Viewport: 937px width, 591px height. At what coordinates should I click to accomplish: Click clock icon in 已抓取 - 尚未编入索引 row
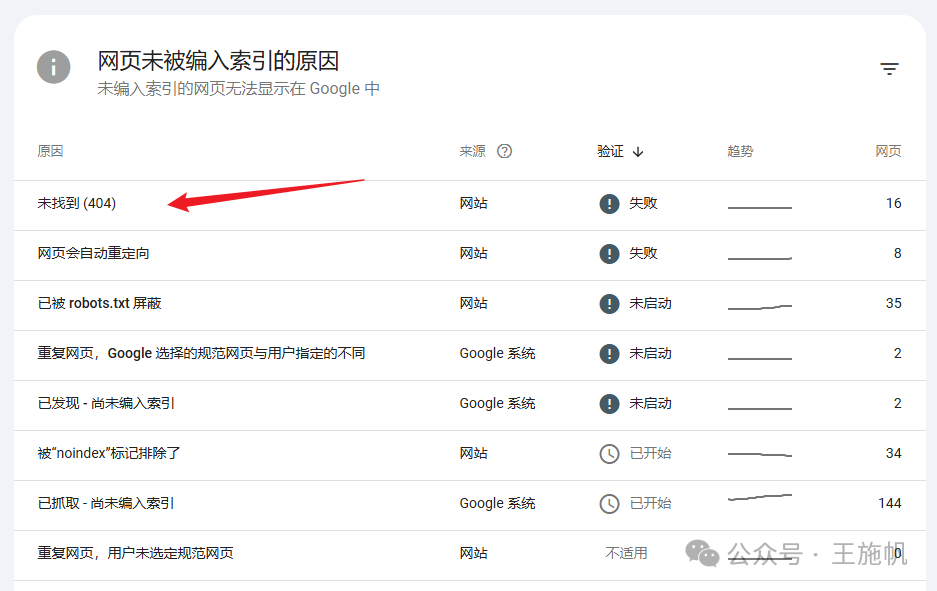609,504
